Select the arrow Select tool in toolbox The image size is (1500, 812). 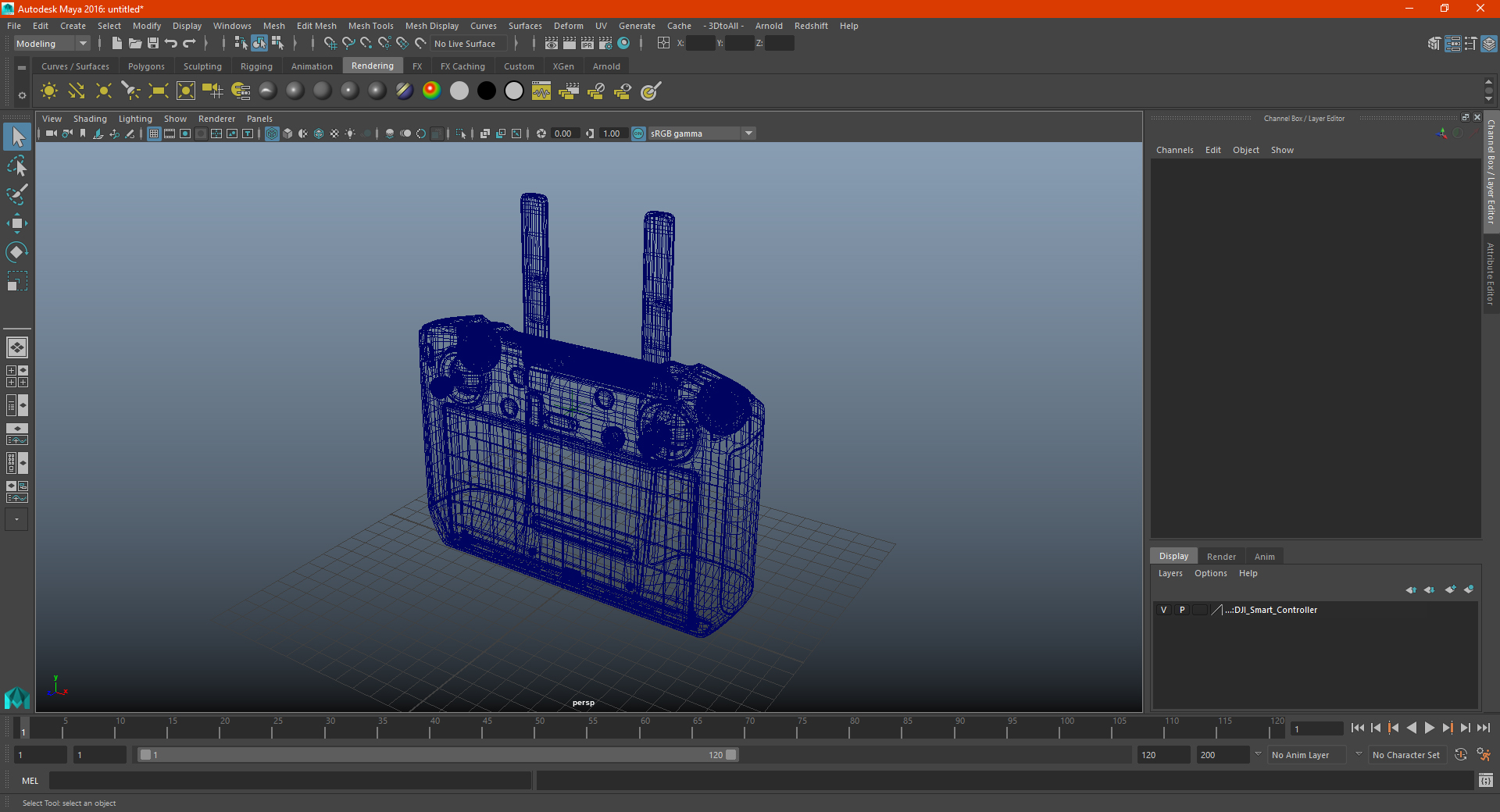[17, 137]
